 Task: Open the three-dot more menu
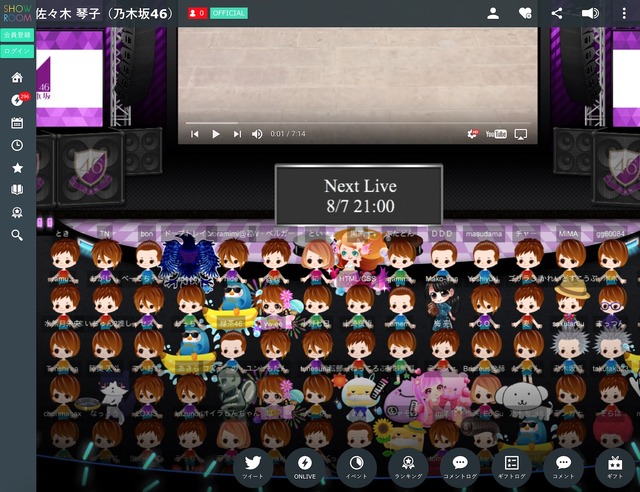[624, 13]
